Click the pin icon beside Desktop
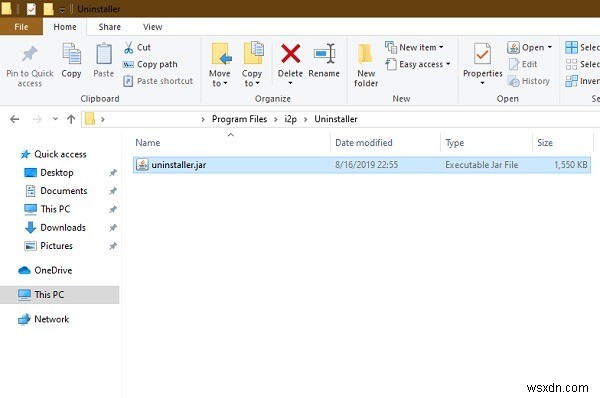The width and height of the screenshot is (600, 398). coord(113,173)
